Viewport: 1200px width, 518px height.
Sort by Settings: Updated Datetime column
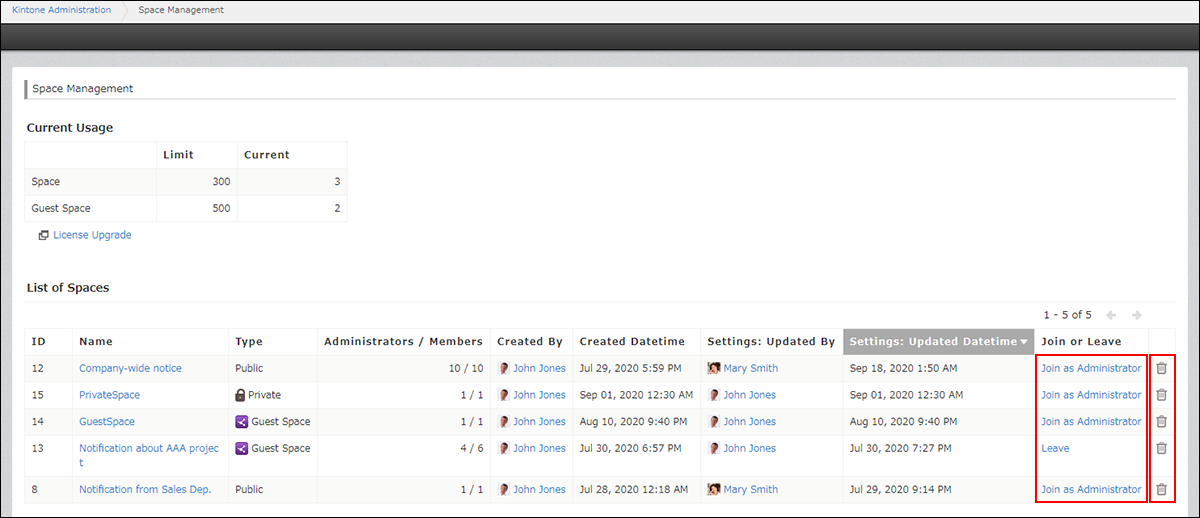click(x=938, y=342)
